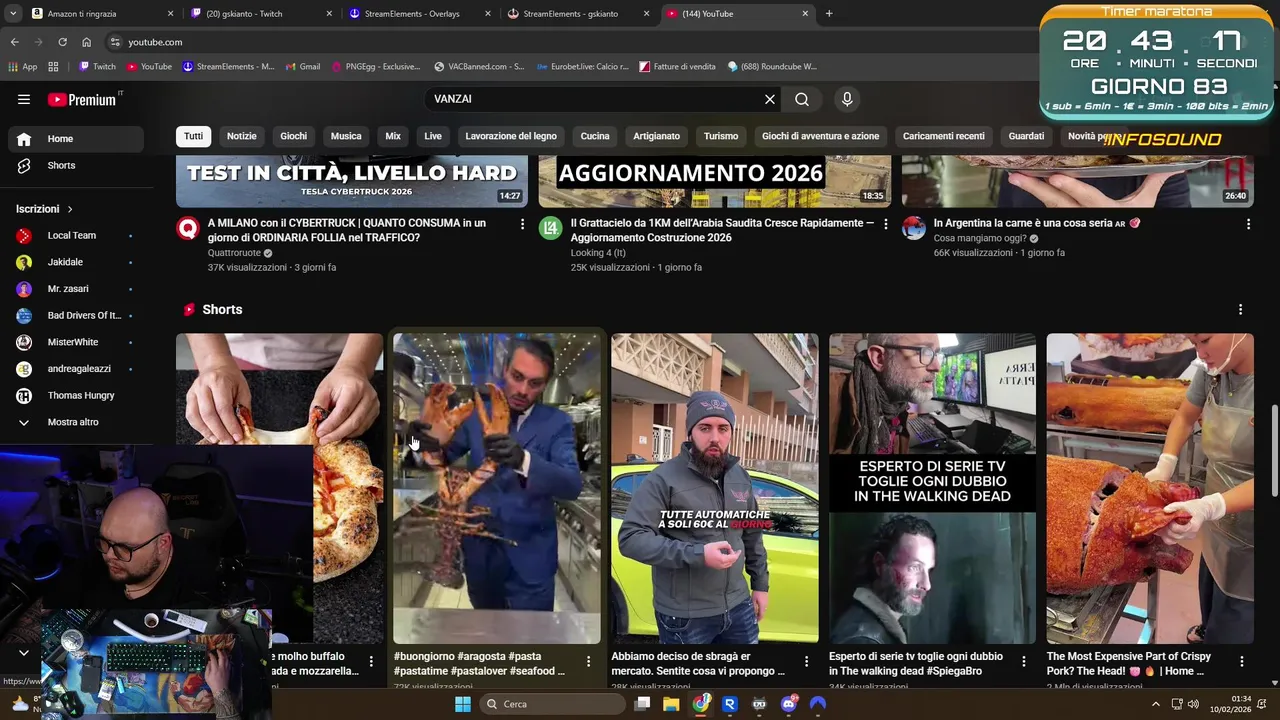
Task: Open the Tutte automatiche yellow car short
Action: 715,489
